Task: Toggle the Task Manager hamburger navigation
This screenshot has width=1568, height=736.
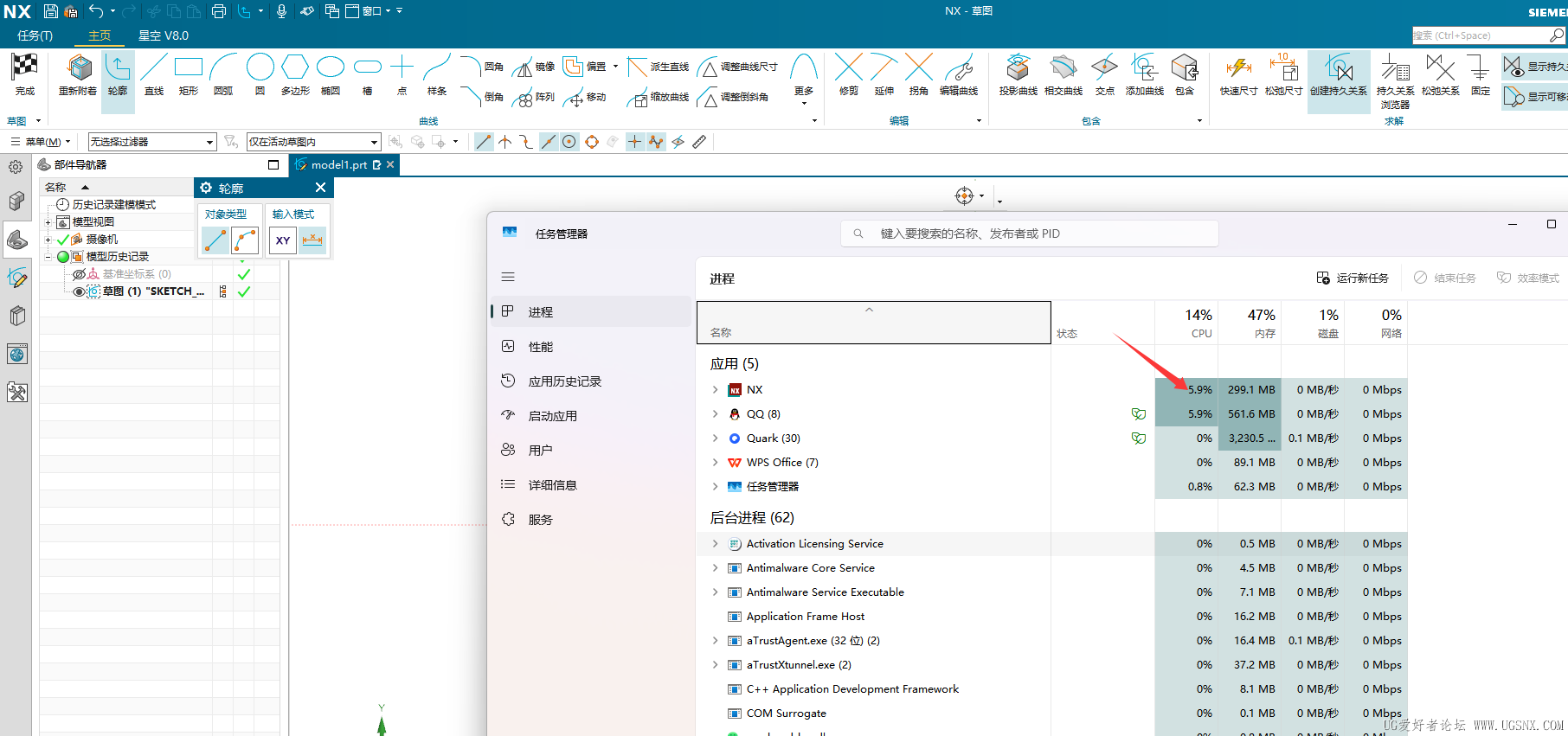Action: pos(508,278)
